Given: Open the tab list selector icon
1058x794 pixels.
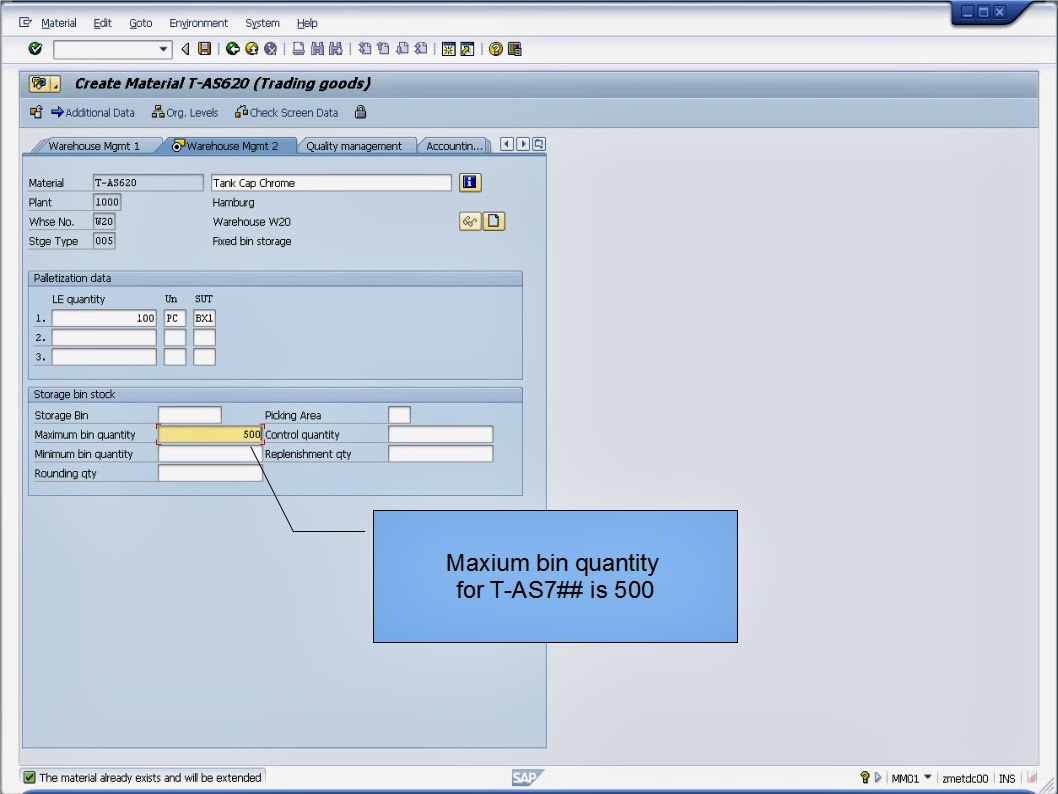Looking at the screenshot, I should tap(538, 144).
